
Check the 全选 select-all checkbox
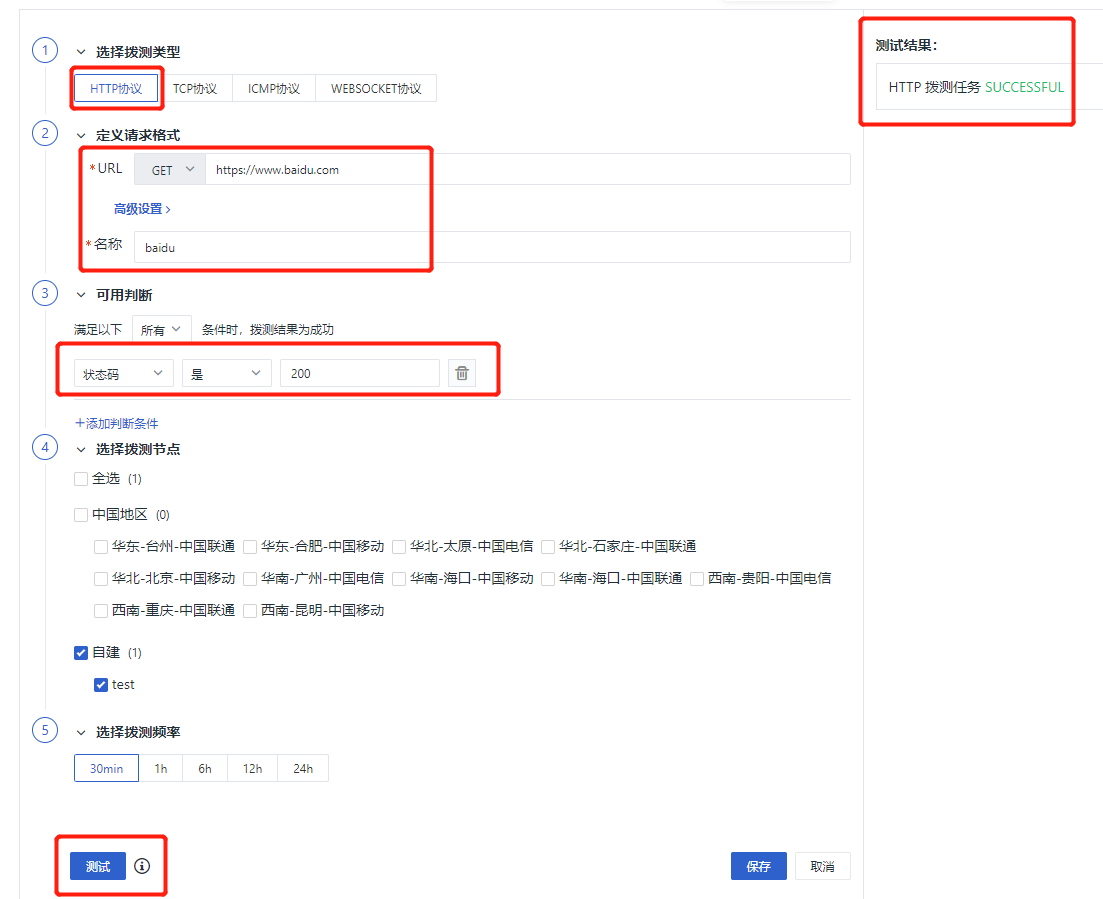(x=81, y=479)
